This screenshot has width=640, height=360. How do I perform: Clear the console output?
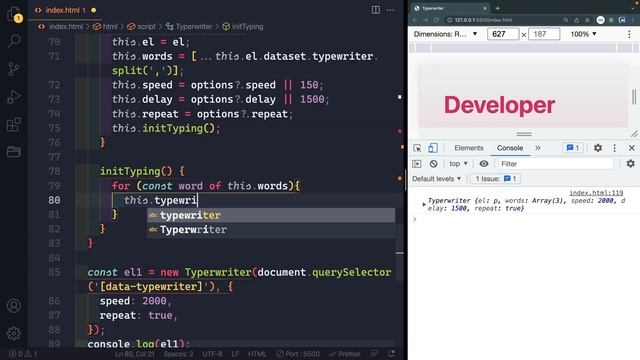(433, 164)
